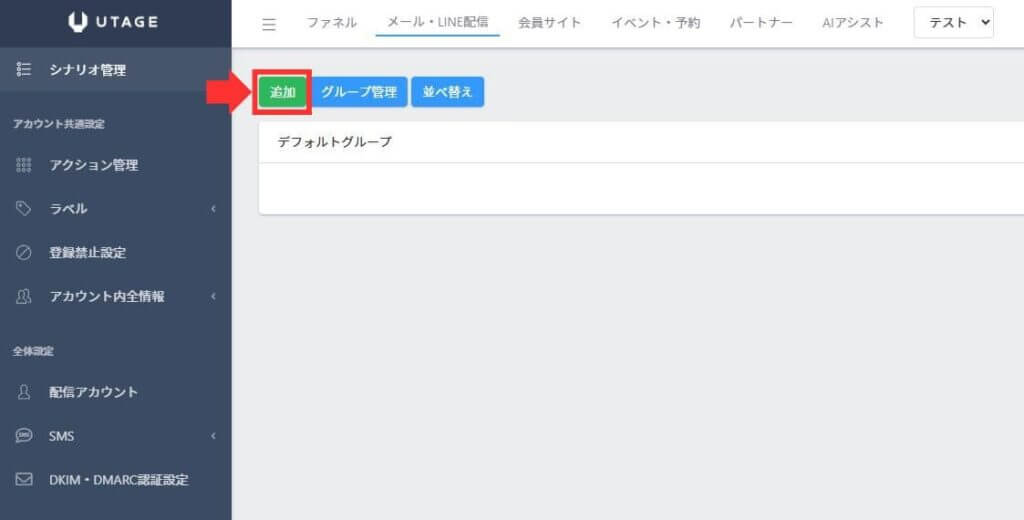Click the ラベル tag icon

tap(24, 208)
